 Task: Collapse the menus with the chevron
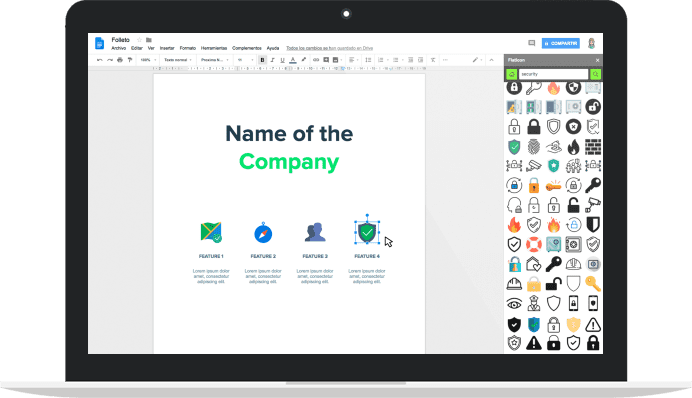[491, 60]
